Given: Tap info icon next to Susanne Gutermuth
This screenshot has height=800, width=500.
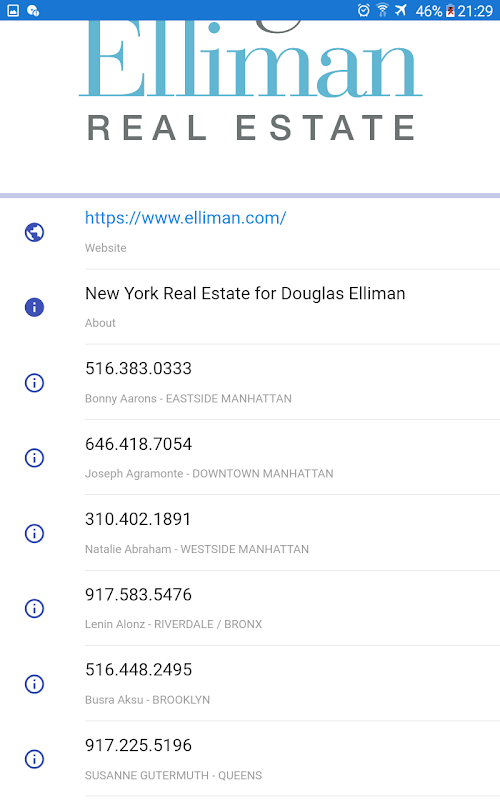Looking at the screenshot, I should 34,759.
